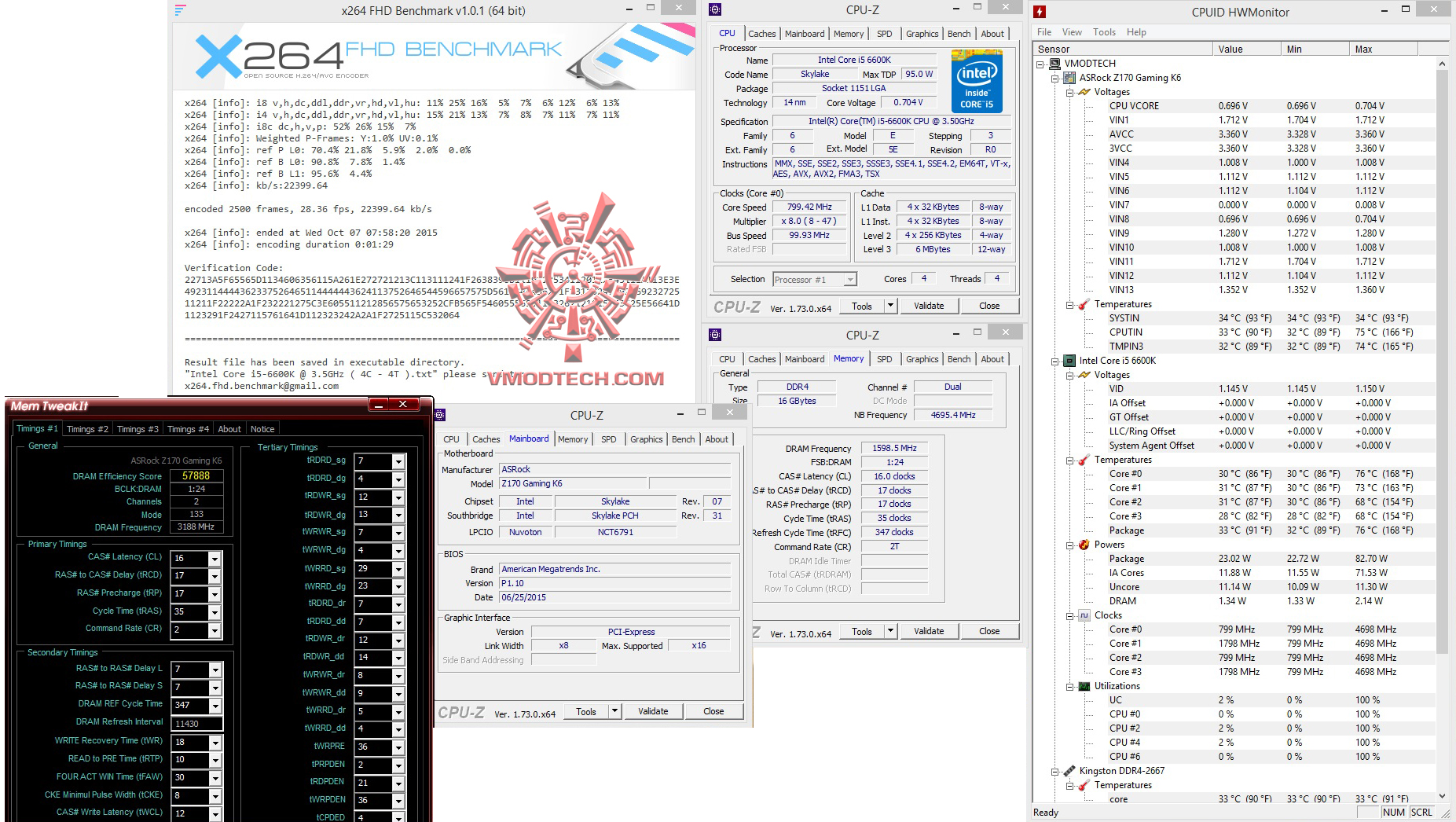1456x822 pixels.
Task: Click title bar icon of CPU-Z Mainboard window
Action: tap(440, 415)
